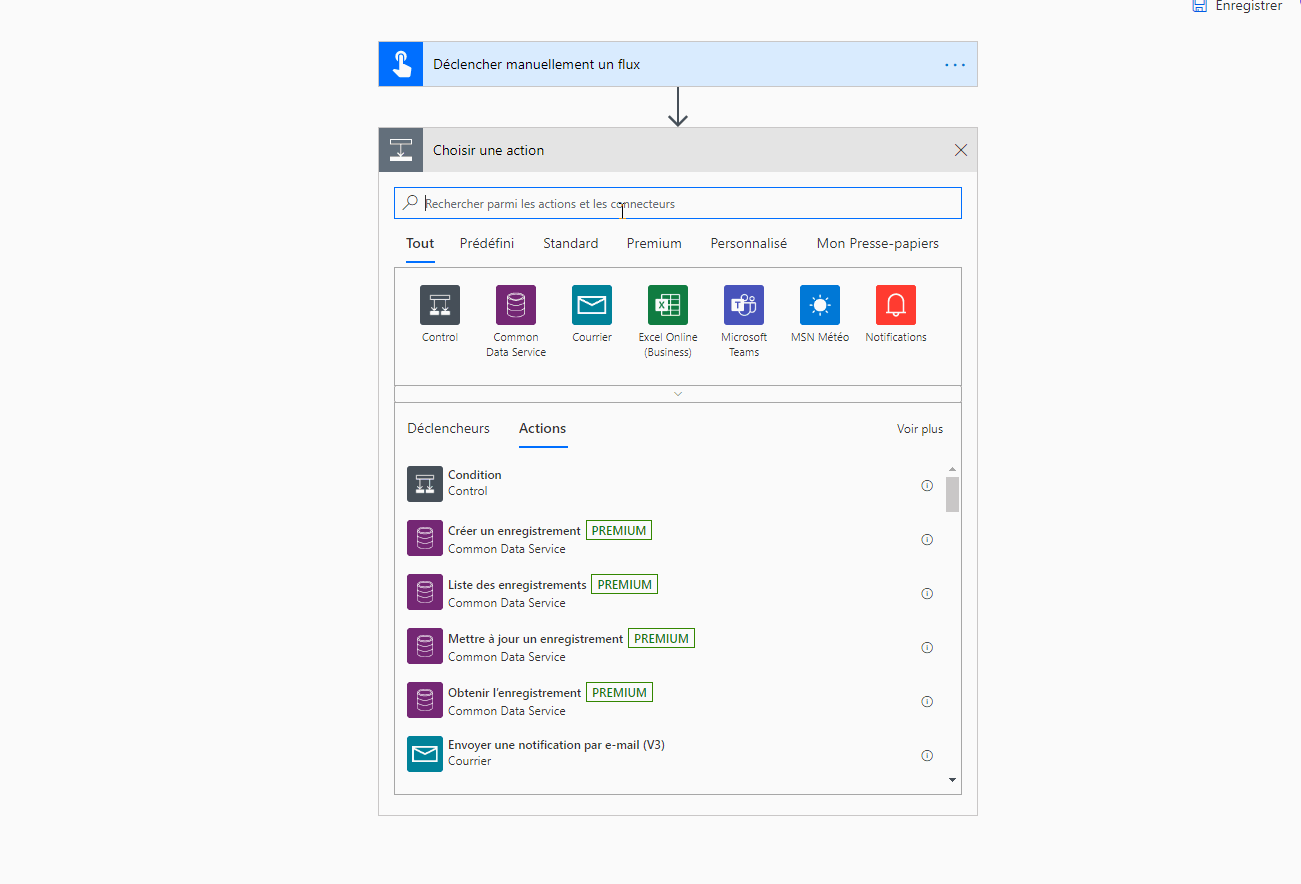
Task: Select the Tout tab
Action: point(420,243)
